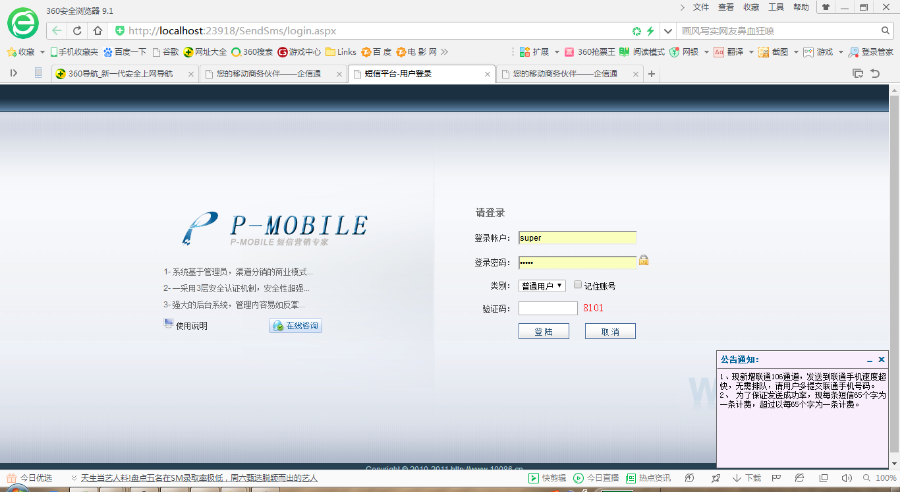This screenshot has height=492, width=900.
Task: Click the 取消 cancel button
Action: [610, 331]
